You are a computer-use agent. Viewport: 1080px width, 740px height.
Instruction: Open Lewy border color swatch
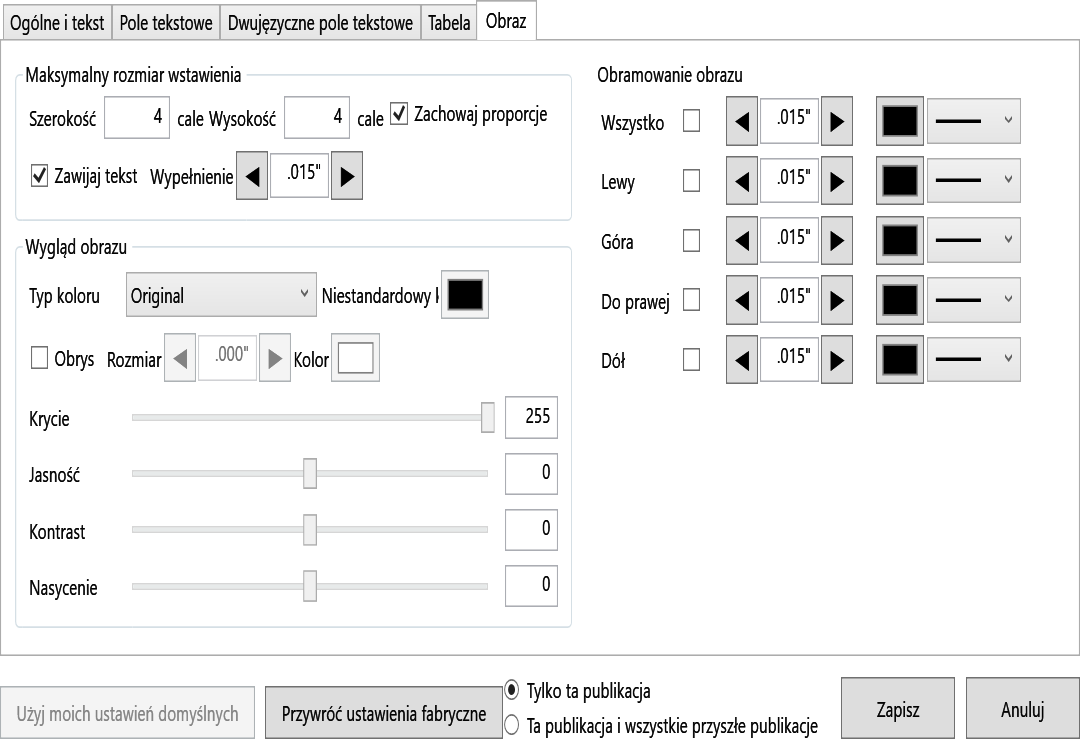(900, 181)
